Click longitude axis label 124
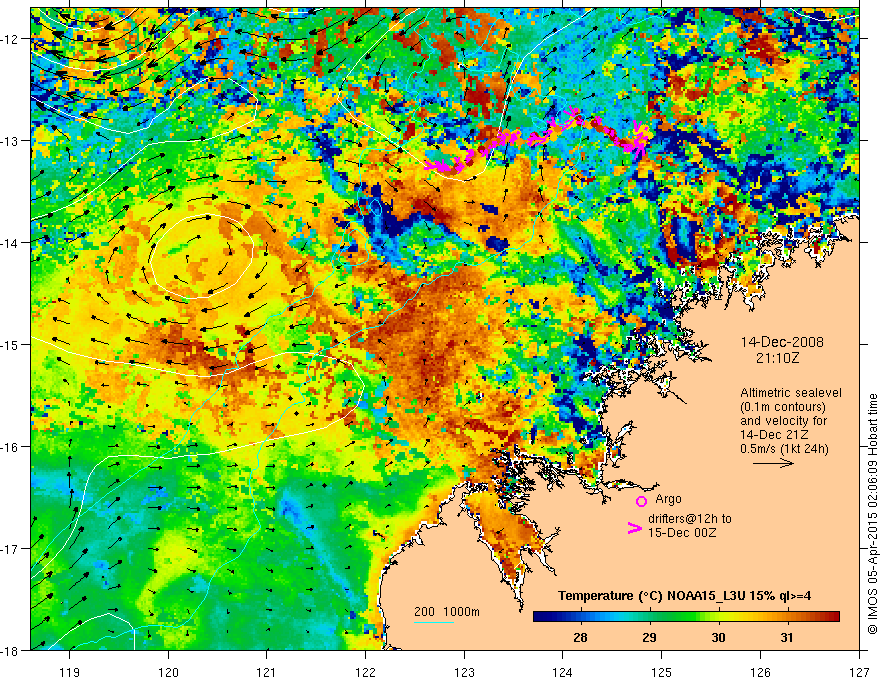Viewport: 880px width, 680px height. point(563,673)
